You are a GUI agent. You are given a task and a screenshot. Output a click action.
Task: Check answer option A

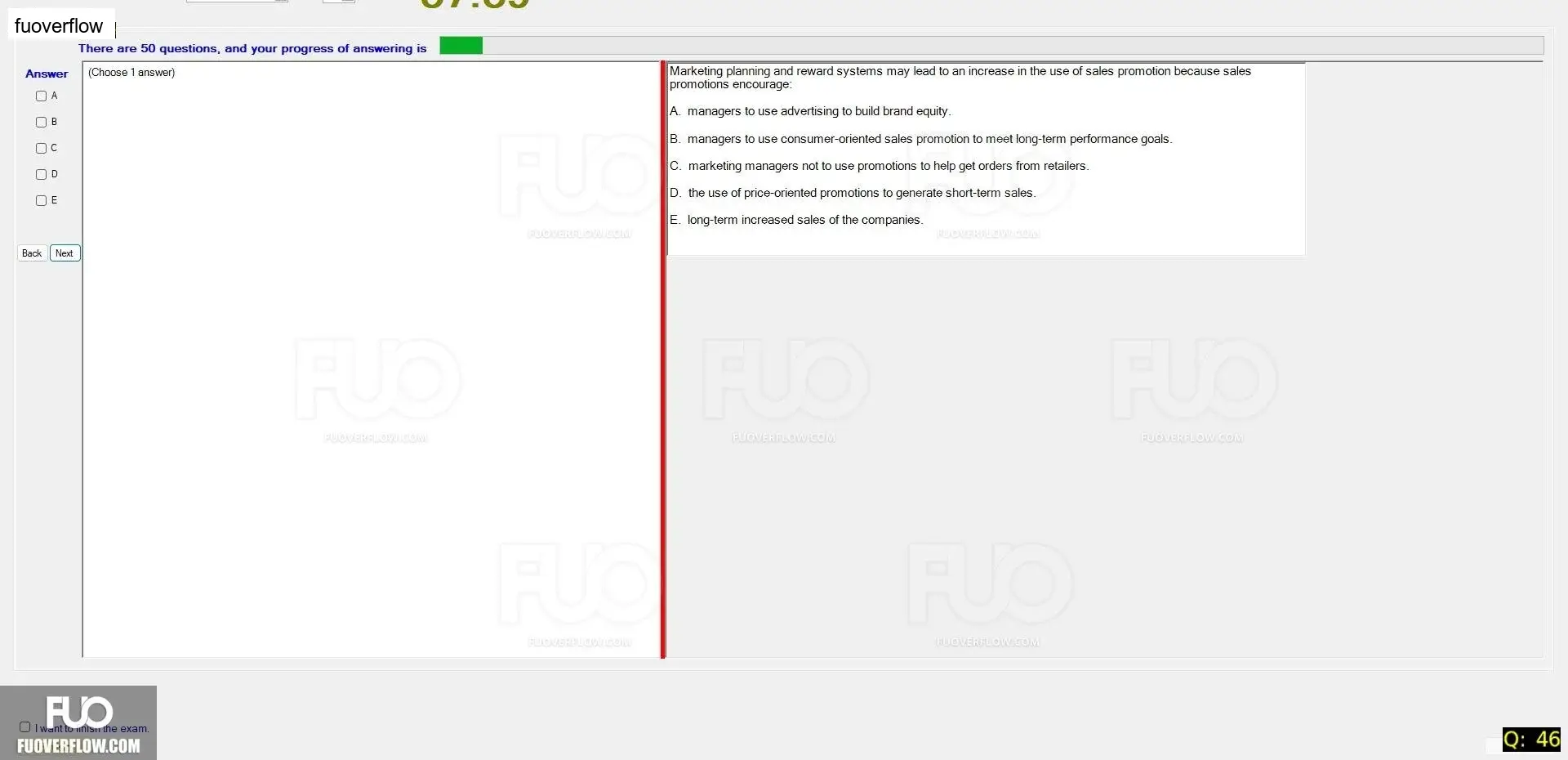pyautogui.click(x=41, y=96)
